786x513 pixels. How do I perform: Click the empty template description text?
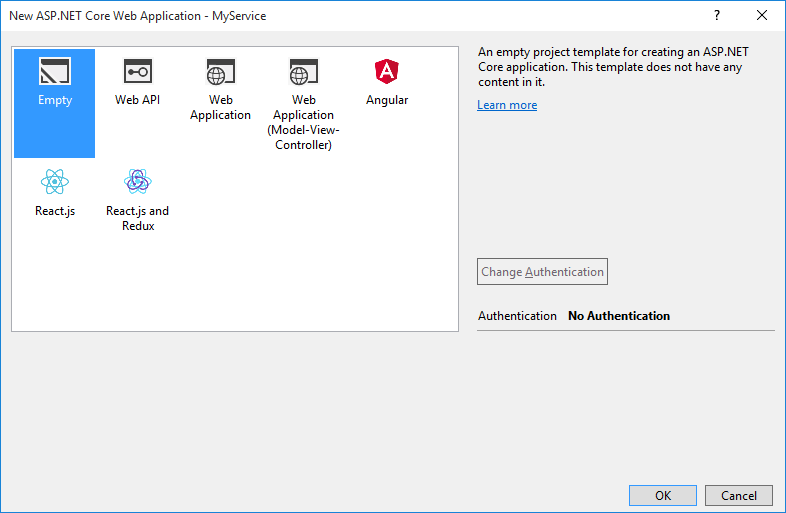tap(613, 67)
